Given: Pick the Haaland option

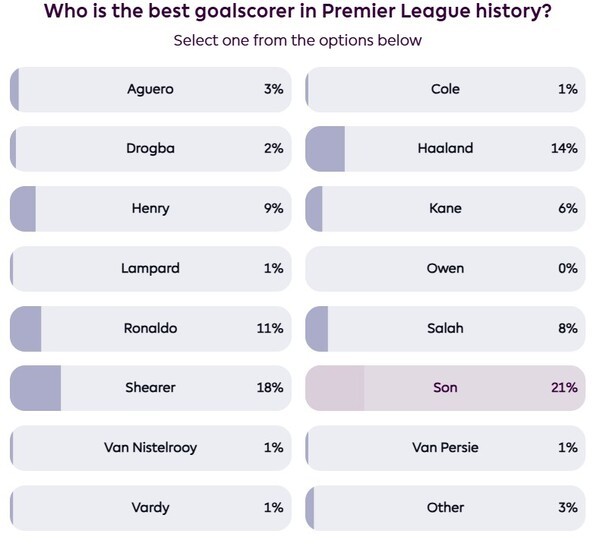Looking at the screenshot, I should tap(445, 148).
